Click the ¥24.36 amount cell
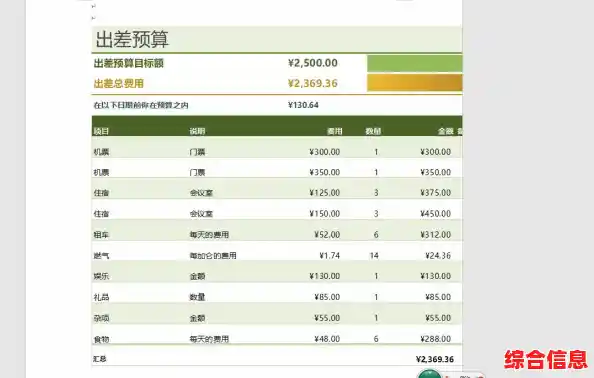The width and height of the screenshot is (594, 378). pos(438,256)
